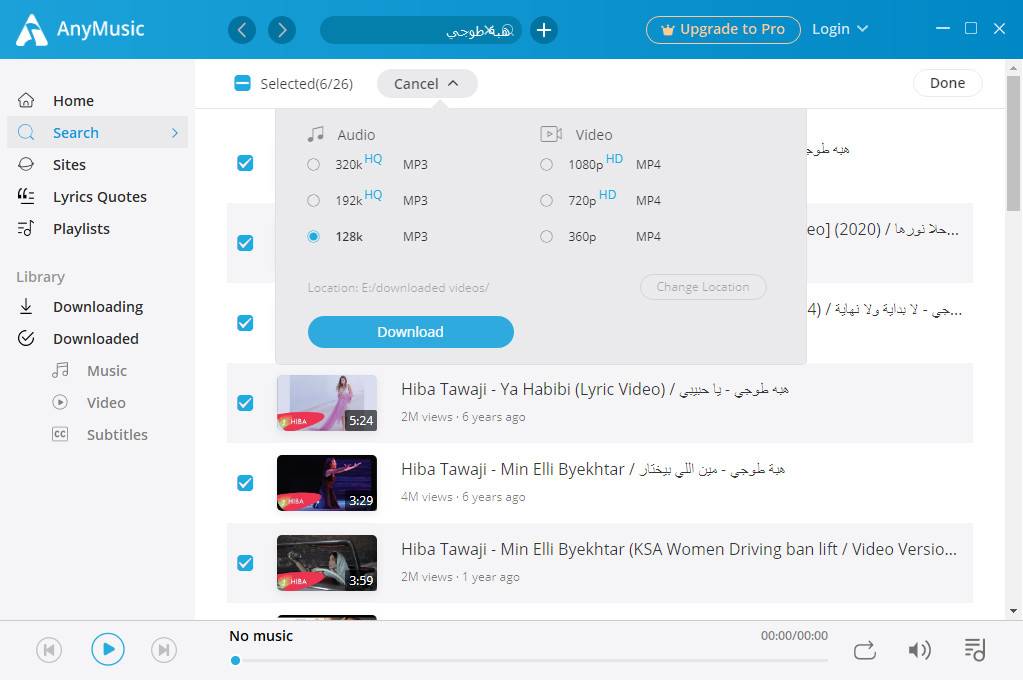This screenshot has width=1023, height=680.
Task: Click the Audio note icon in format panel
Action: click(x=316, y=134)
